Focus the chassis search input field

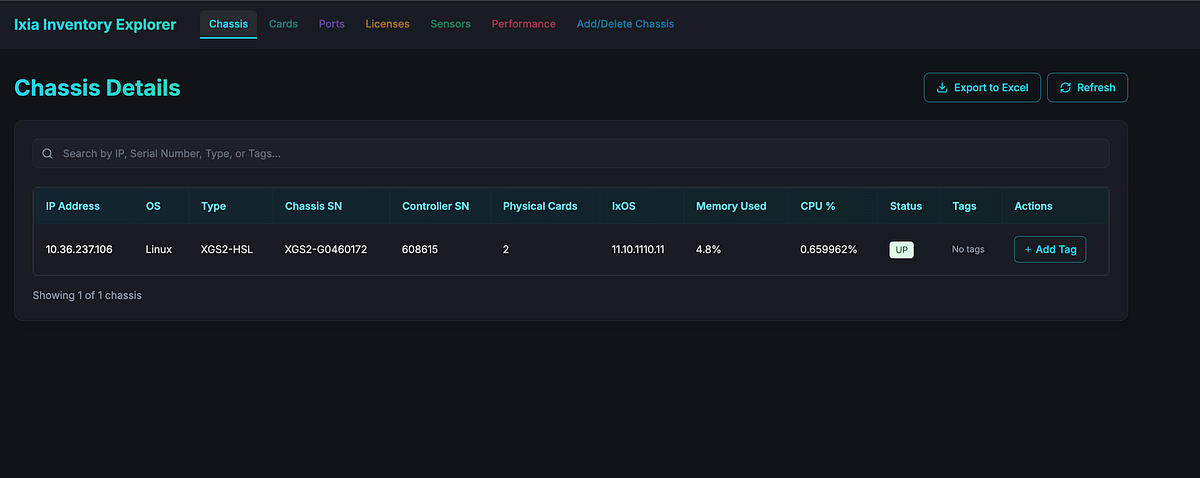[x=571, y=153]
